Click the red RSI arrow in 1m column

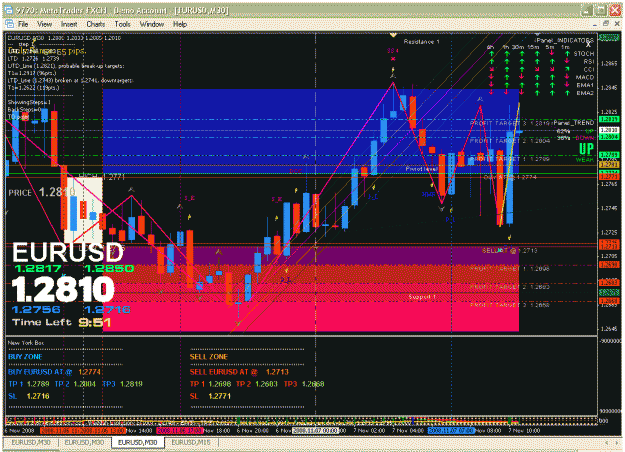point(567,61)
